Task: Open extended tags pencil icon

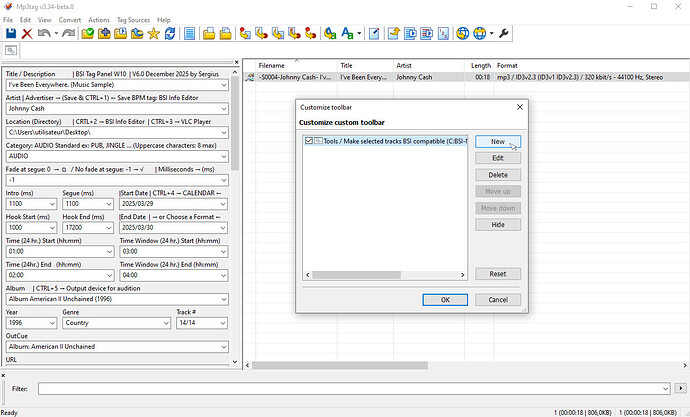Action: click(374, 33)
